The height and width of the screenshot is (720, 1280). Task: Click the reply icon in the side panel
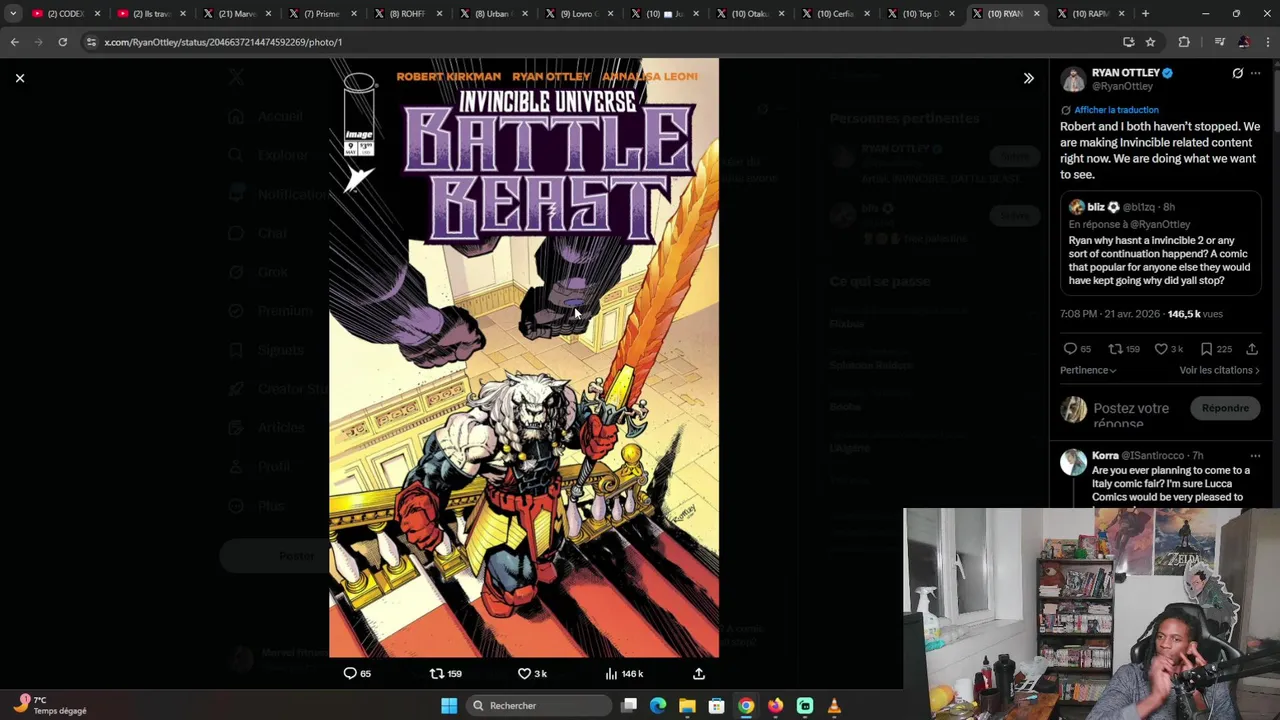coord(1070,349)
